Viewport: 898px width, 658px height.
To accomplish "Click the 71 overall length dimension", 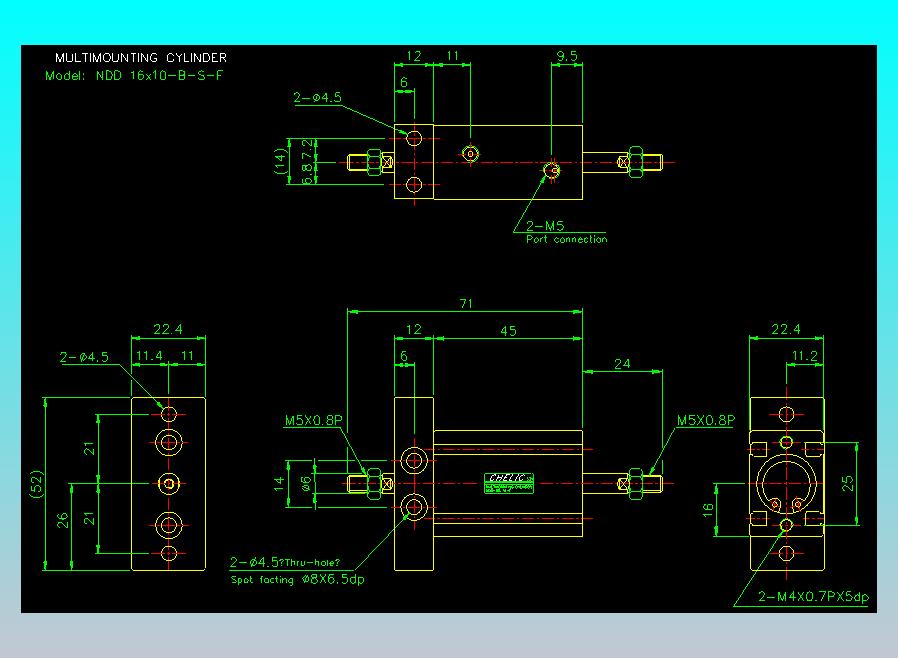I will click(466, 304).
